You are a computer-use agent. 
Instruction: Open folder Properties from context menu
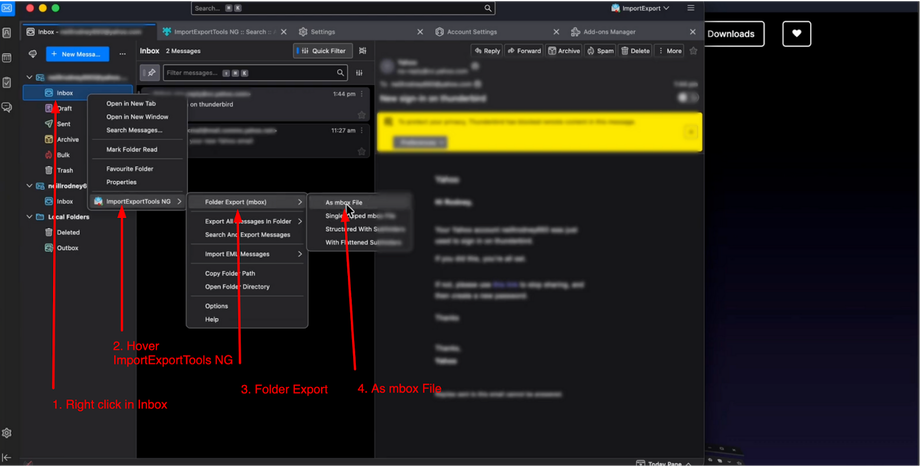point(138,182)
